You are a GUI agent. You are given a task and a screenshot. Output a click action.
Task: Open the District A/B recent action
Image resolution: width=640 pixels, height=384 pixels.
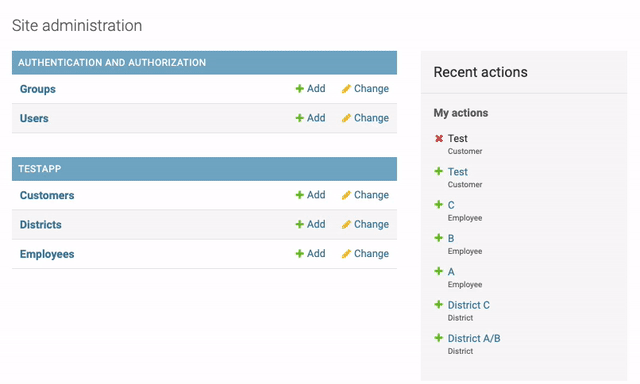coord(474,338)
